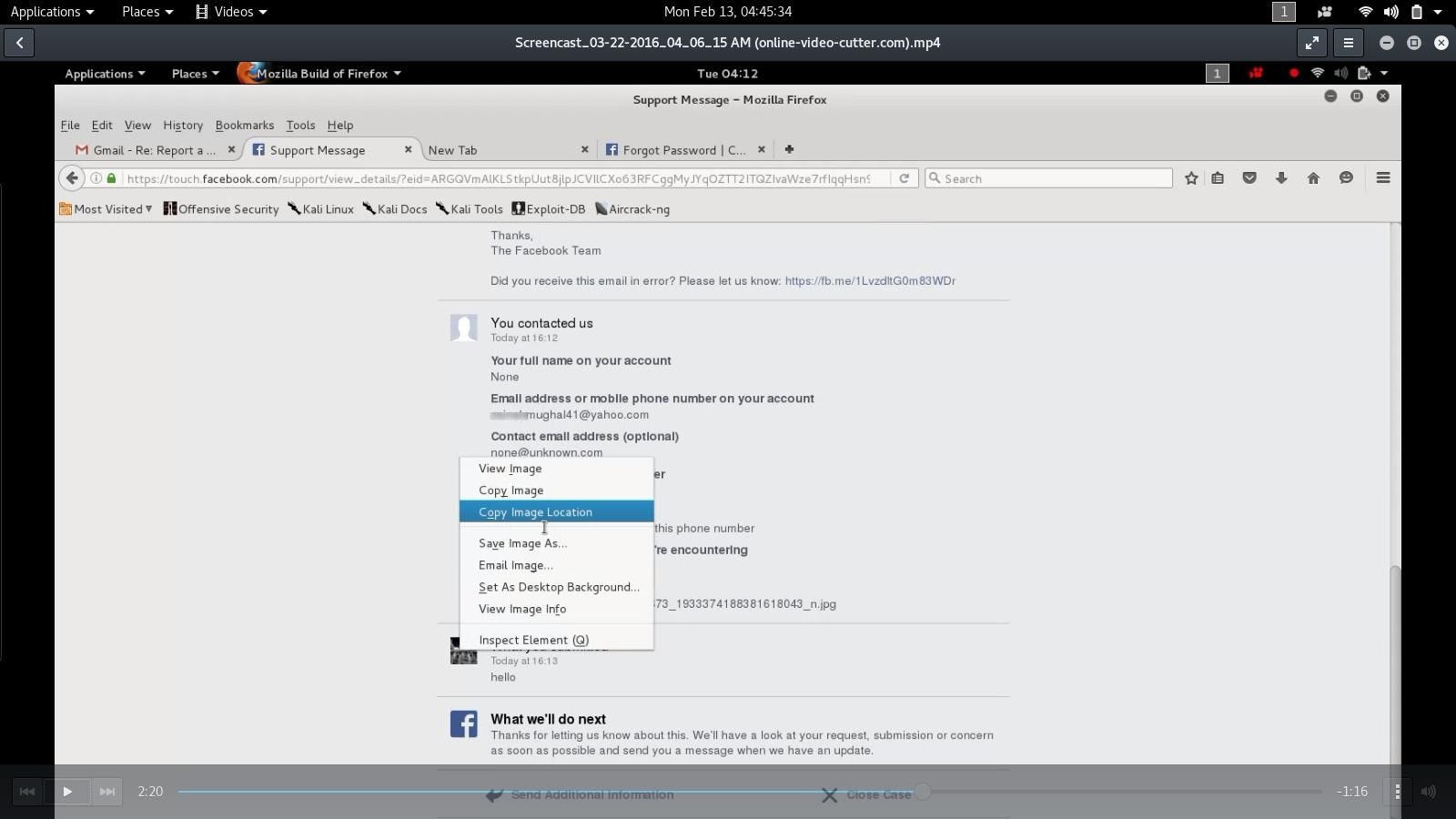The width and height of the screenshot is (1456, 819).
Task: Open the Firefox File menu
Action: [70, 126]
